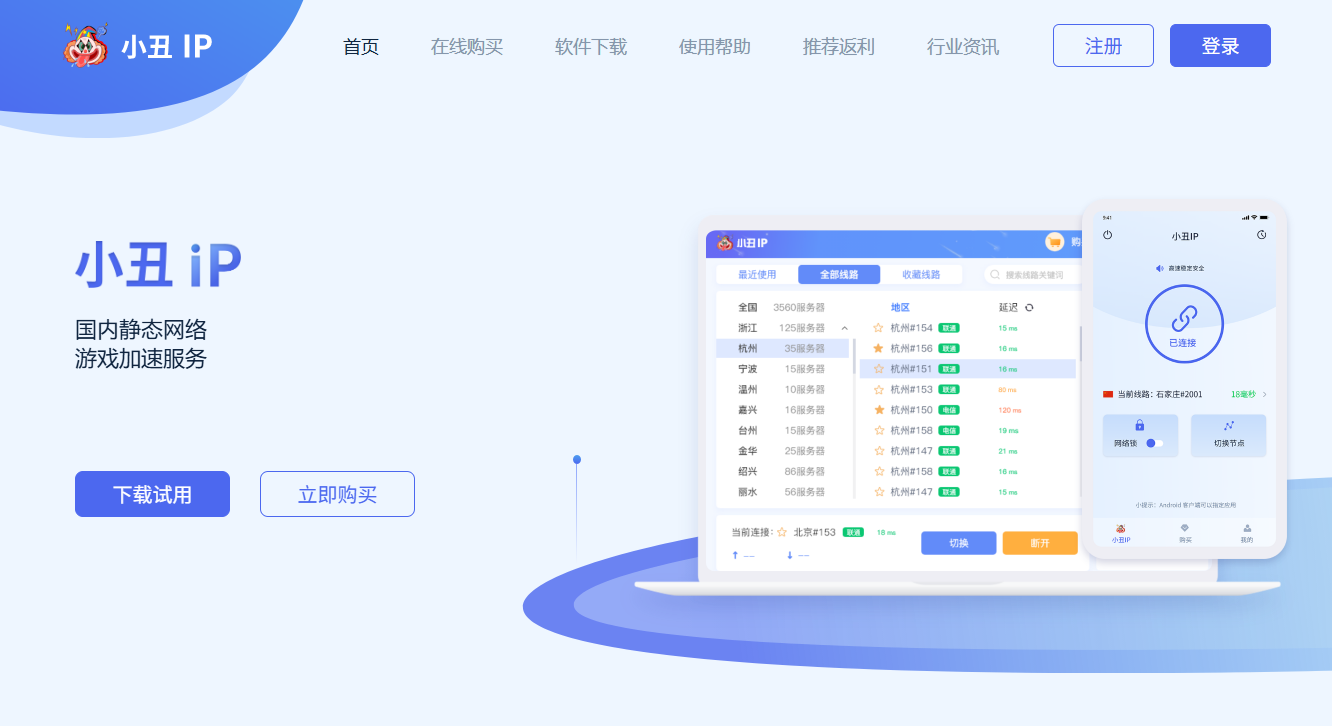Click the 登录 button

pos(1220,46)
